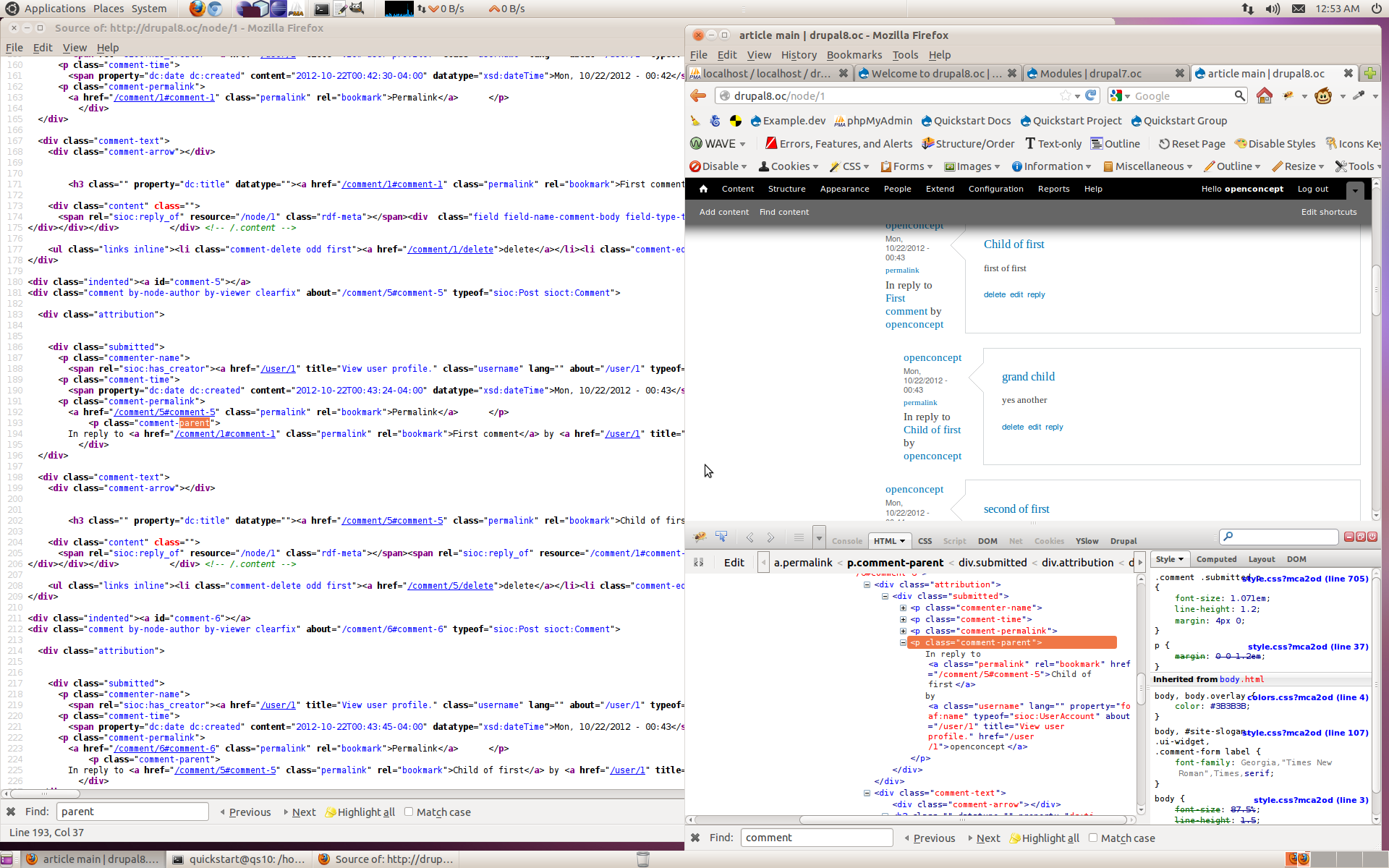Click the Firebug inspect element icon
This screenshot has width=1389, height=868.
pos(721,537)
